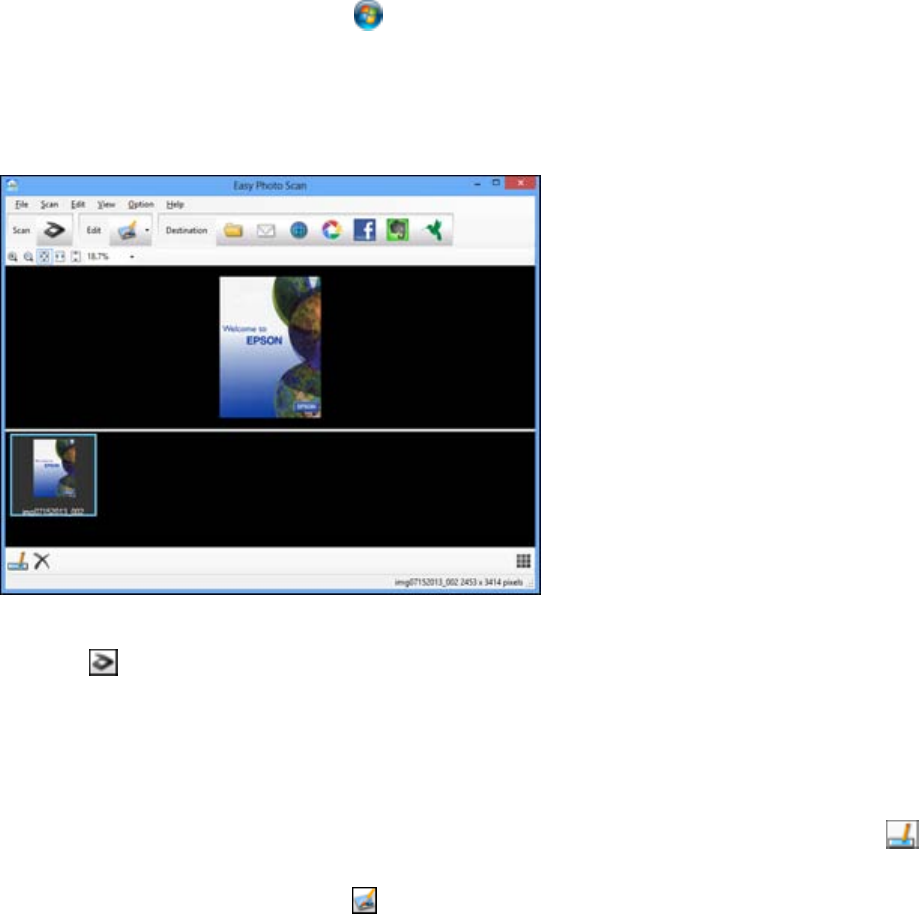
Task: Open the Help menu
Action: [x=175, y=204]
